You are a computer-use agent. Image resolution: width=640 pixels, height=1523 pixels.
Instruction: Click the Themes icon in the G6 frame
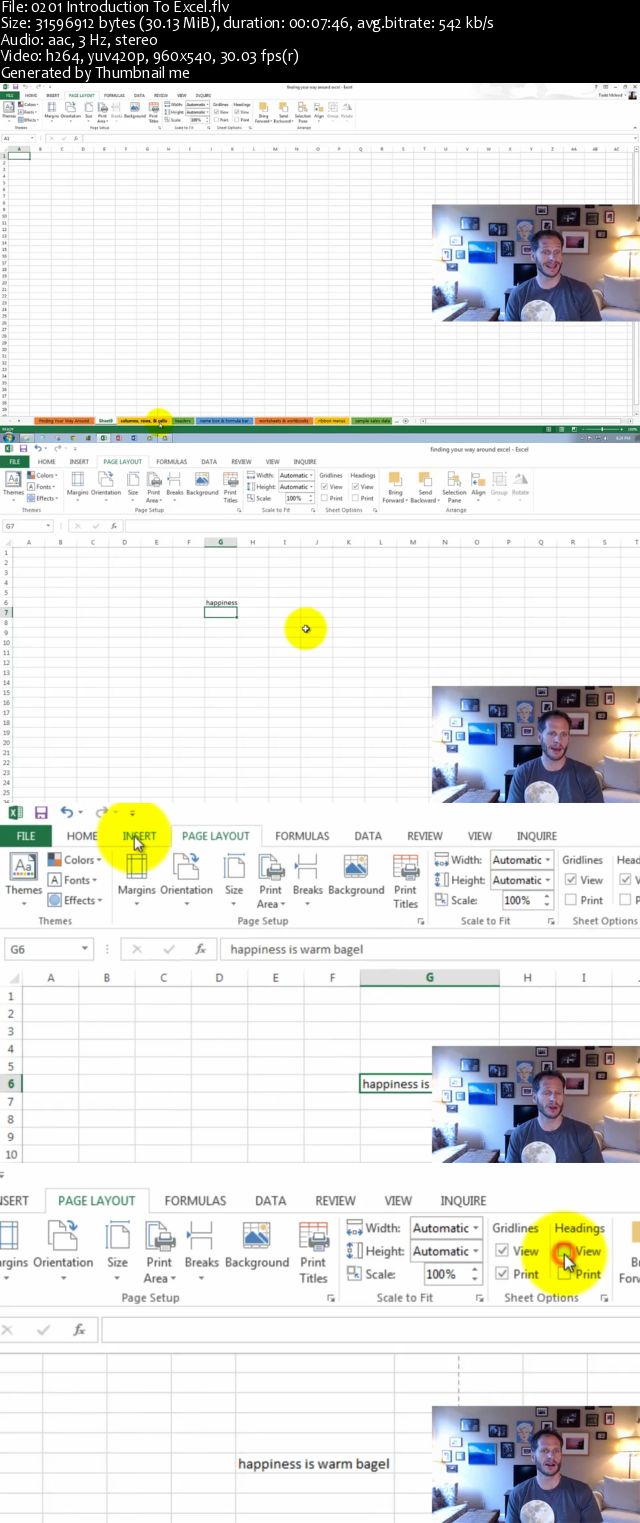tap(24, 866)
